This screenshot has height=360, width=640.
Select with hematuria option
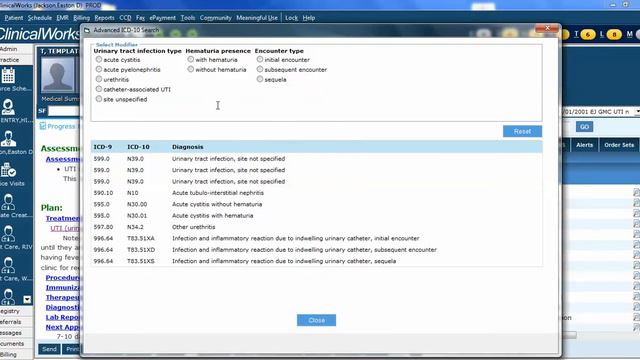pyautogui.click(x=191, y=60)
